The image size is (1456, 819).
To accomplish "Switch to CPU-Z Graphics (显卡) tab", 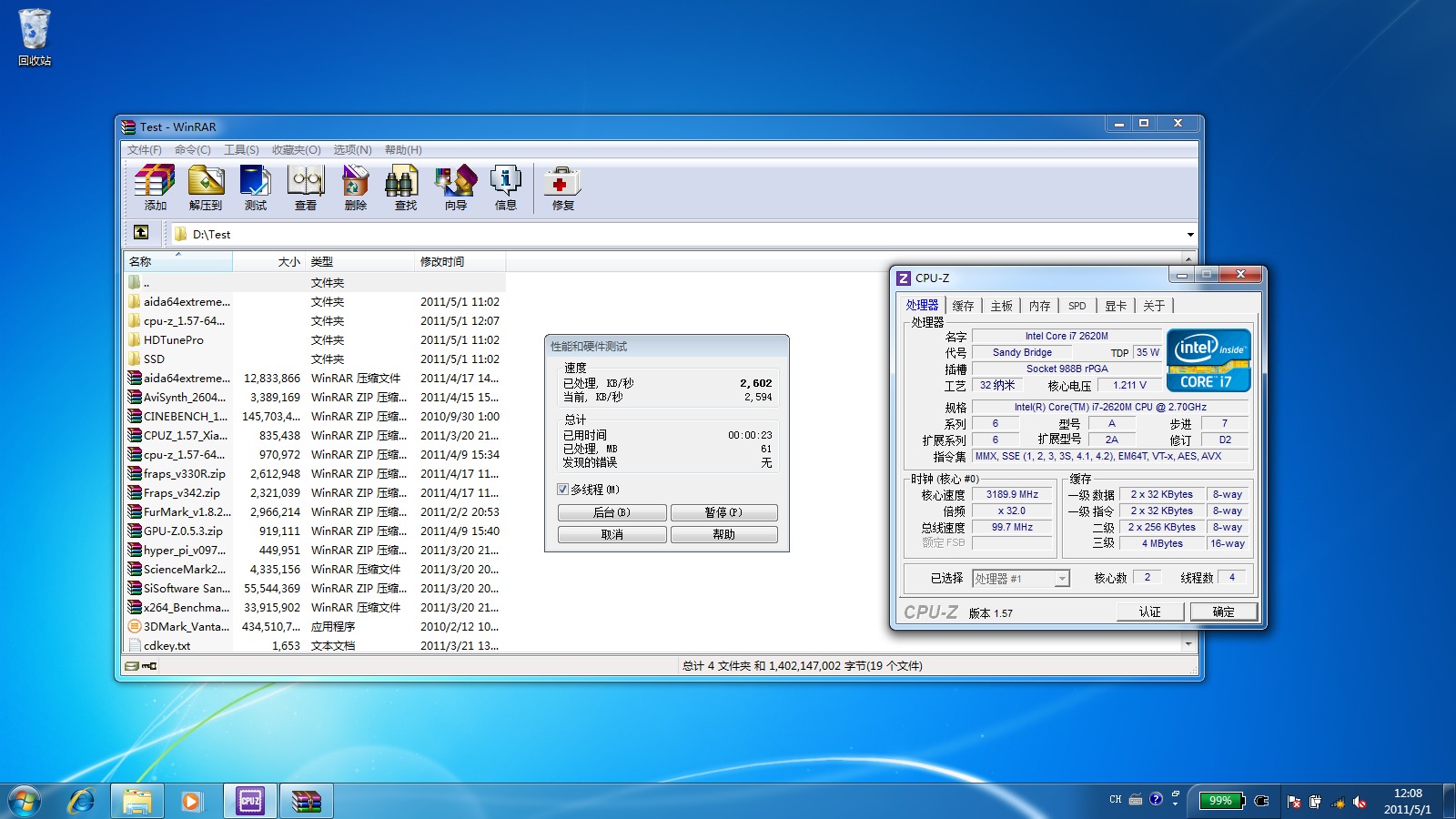I will [1116, 306].
